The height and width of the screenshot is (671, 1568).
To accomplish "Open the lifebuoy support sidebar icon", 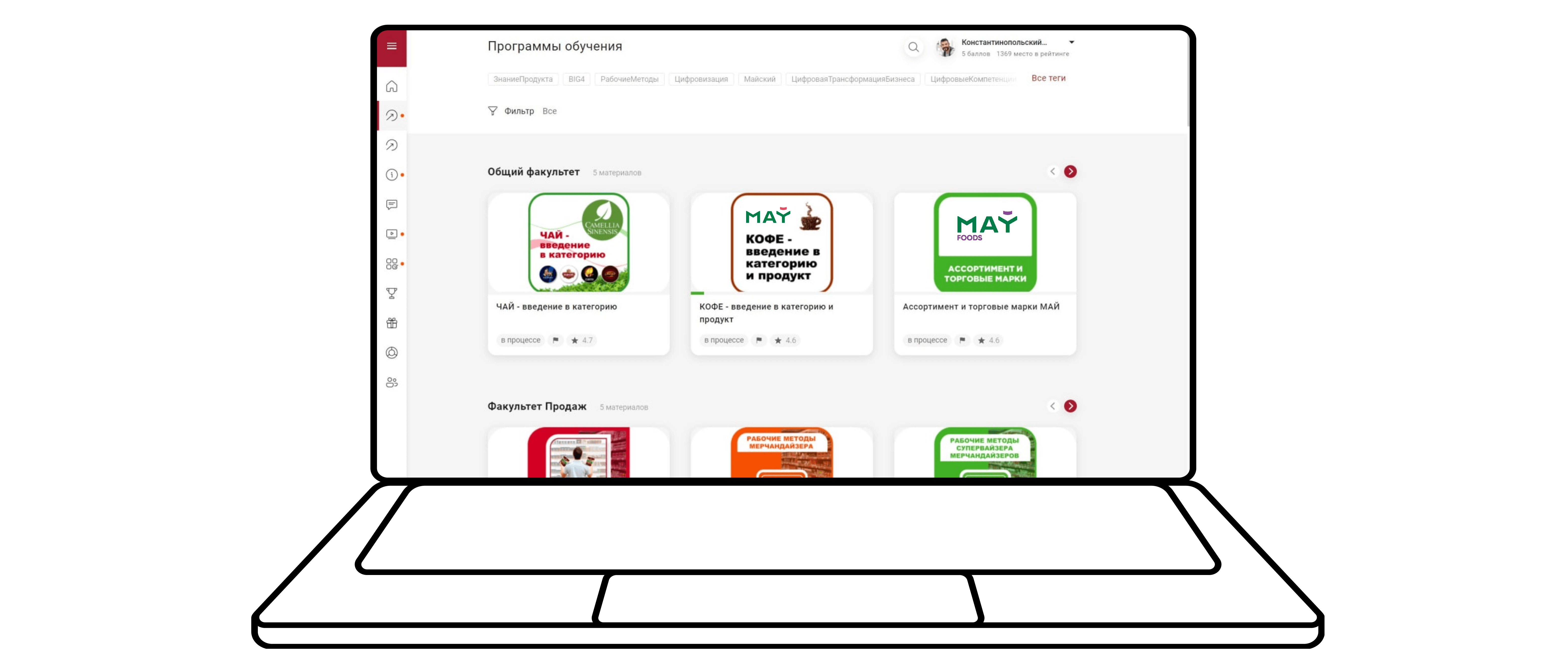I will [391, 352].
